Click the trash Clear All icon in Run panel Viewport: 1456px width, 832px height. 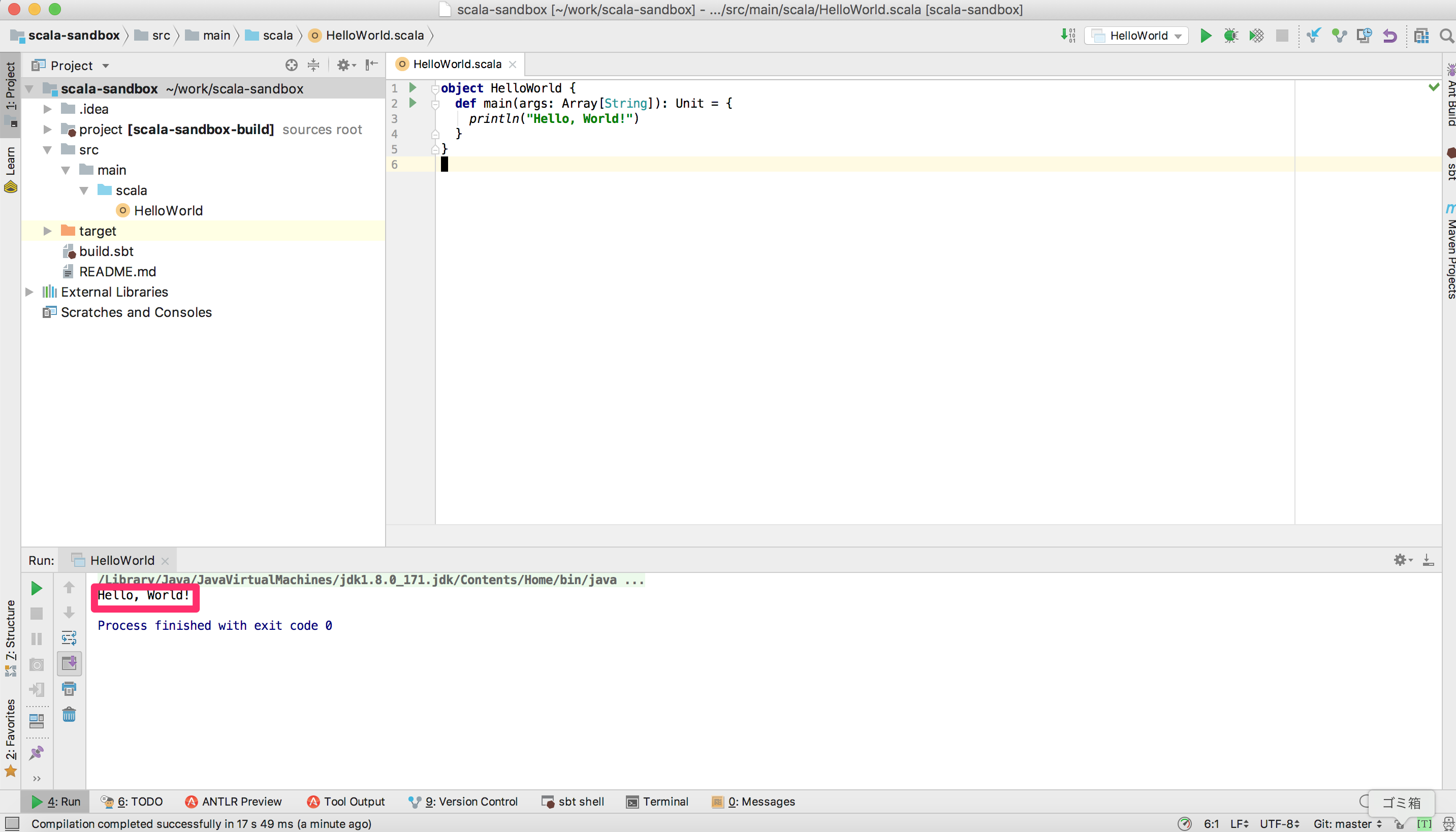tap(69, 715)
